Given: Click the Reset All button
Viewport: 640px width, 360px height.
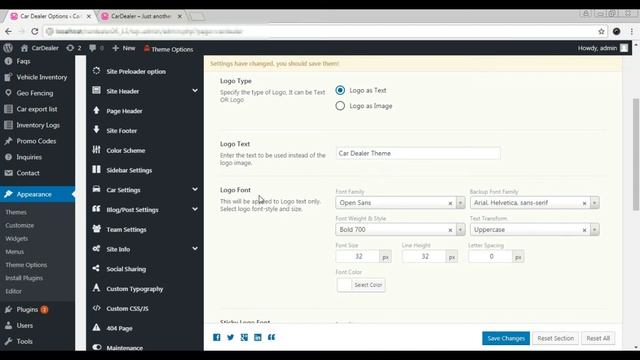Looking at the screenshot, I should pyautogui.click(x=598, y=338).
